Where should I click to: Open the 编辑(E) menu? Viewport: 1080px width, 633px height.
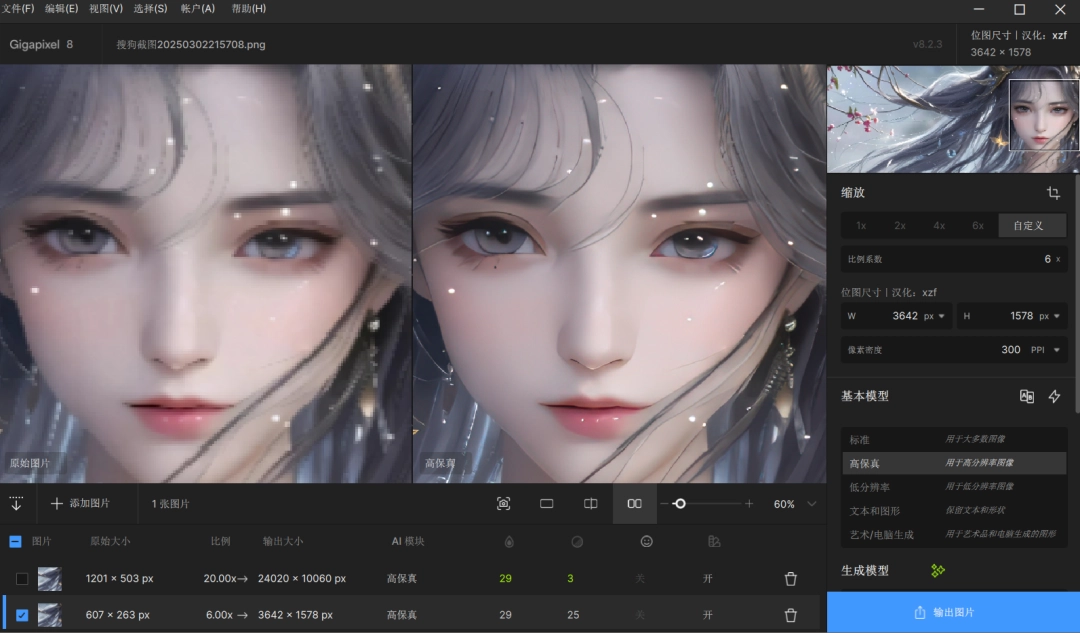(x=61, y=8)
